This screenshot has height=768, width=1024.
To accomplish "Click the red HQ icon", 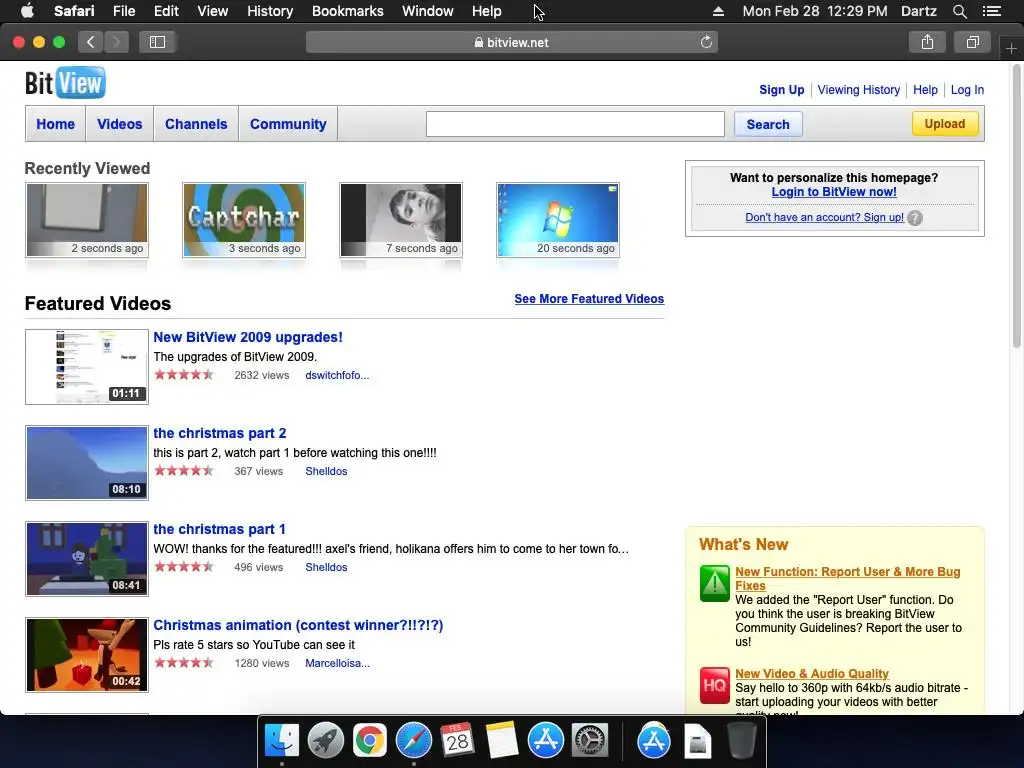I will click(x=714, y=685).
